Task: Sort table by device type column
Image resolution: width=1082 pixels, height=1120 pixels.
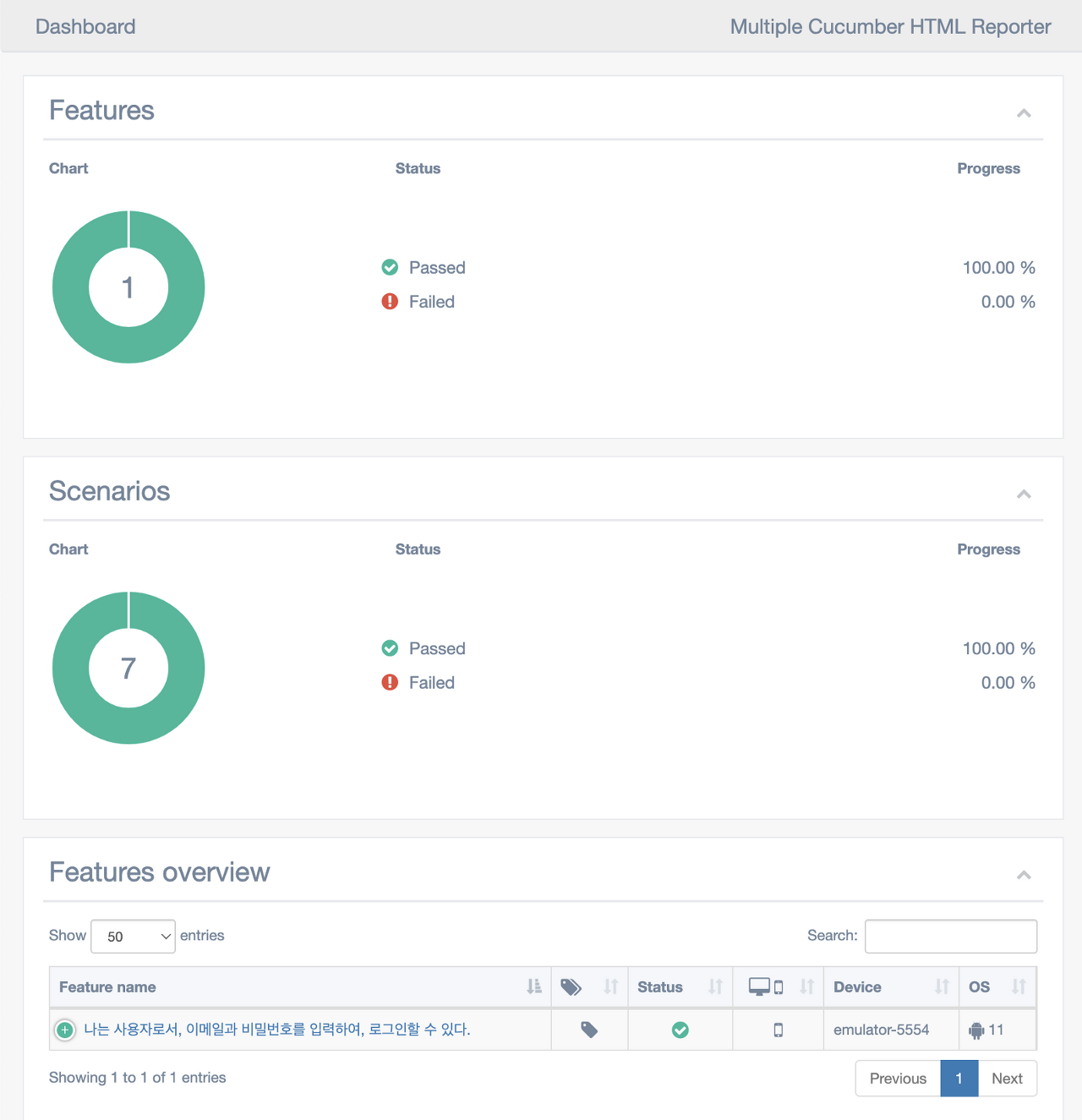Action: pos(778,986)
